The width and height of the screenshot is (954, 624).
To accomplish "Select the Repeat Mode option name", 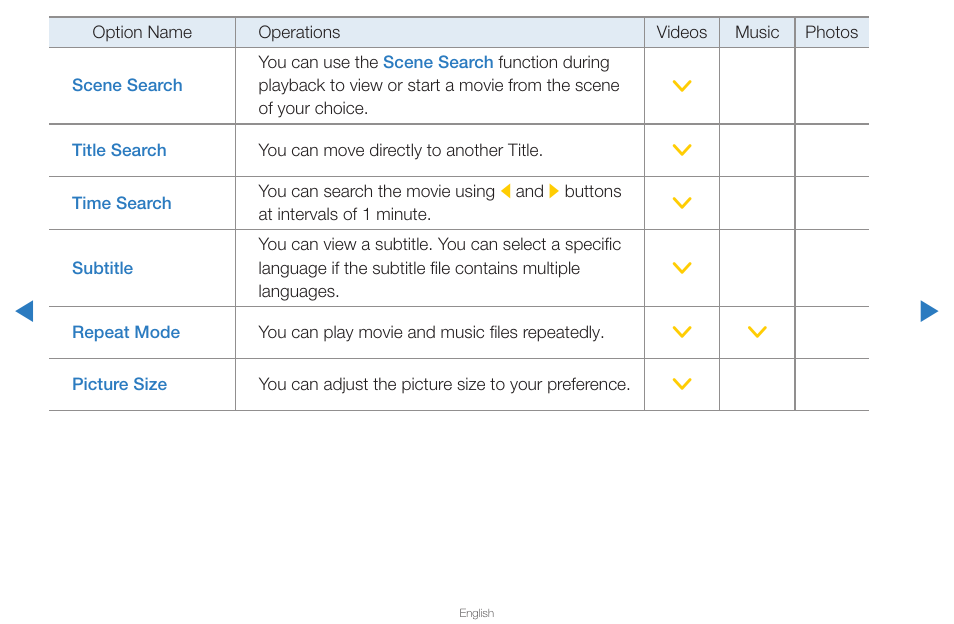I will pos(126,332).
